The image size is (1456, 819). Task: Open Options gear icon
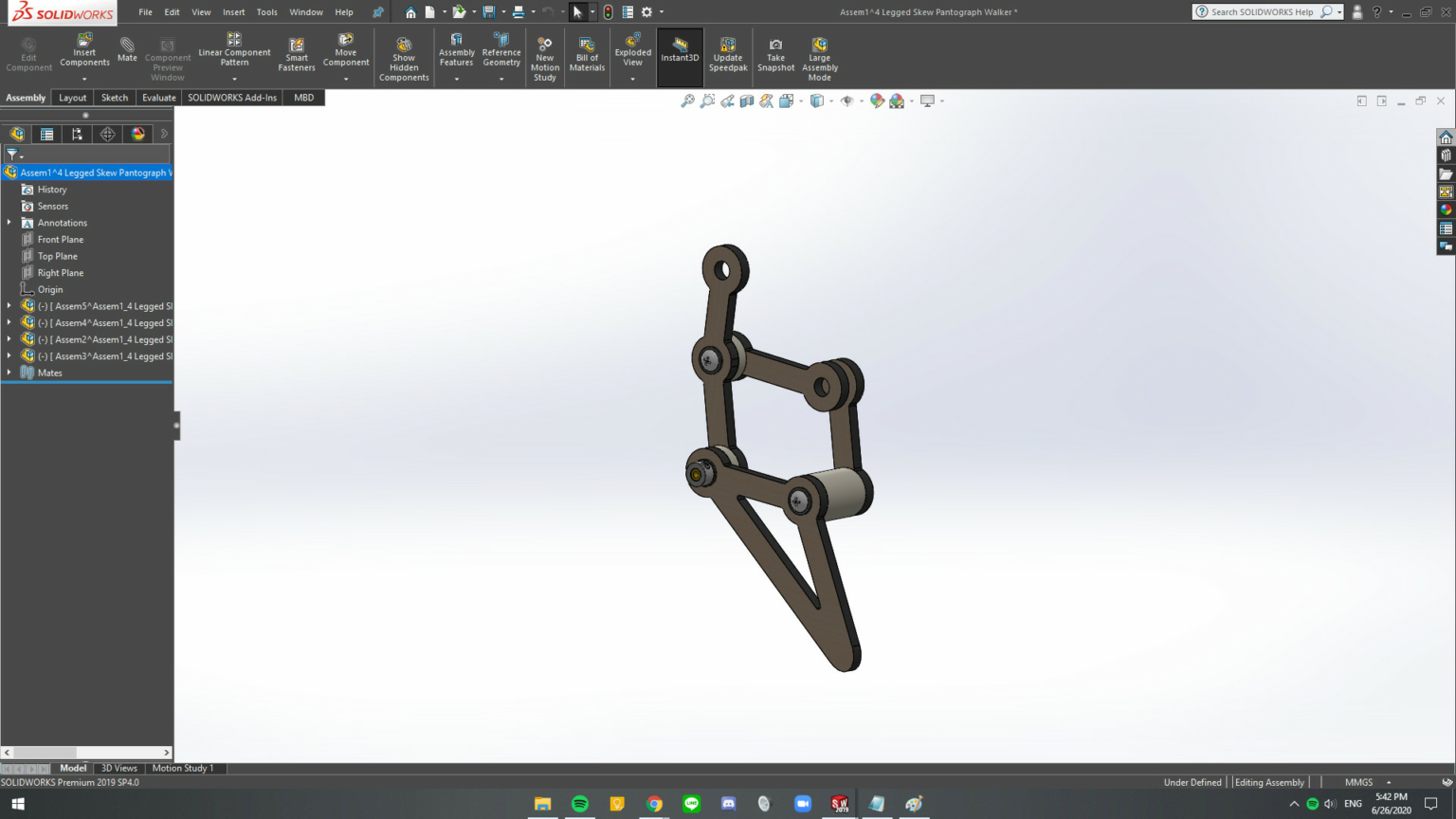[x=646, y=12]
